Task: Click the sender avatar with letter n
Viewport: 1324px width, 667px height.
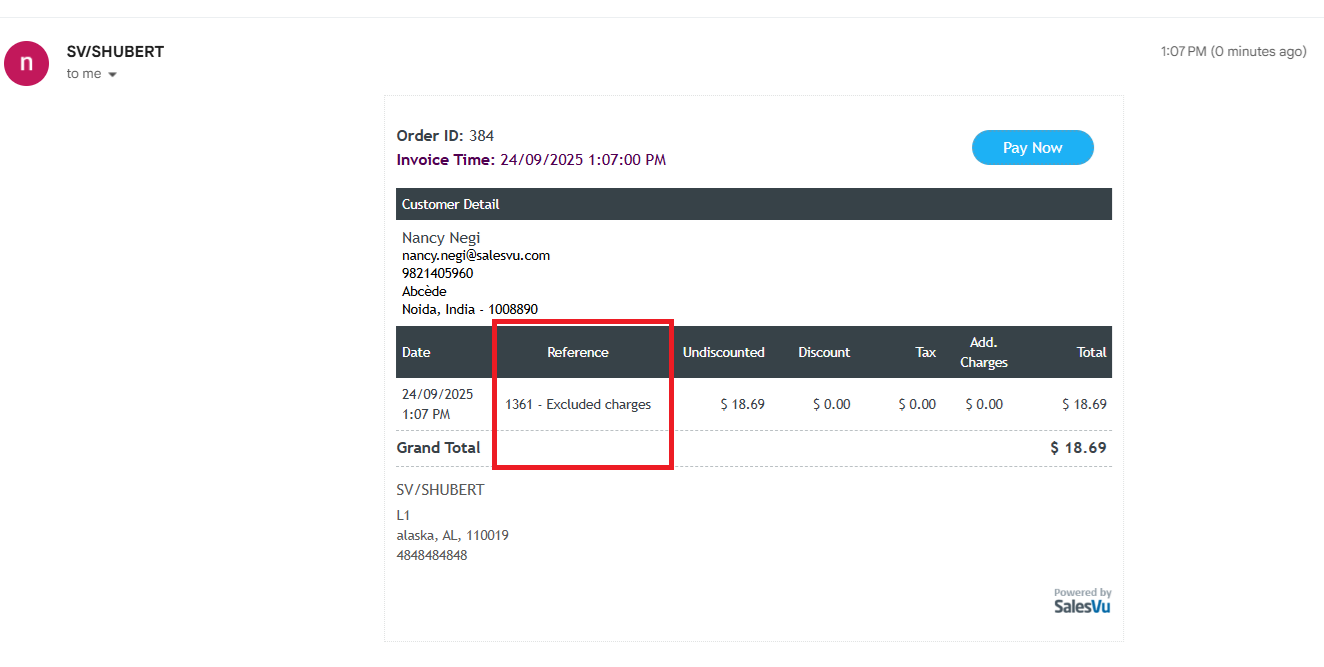Action: (x=27, y=63)
